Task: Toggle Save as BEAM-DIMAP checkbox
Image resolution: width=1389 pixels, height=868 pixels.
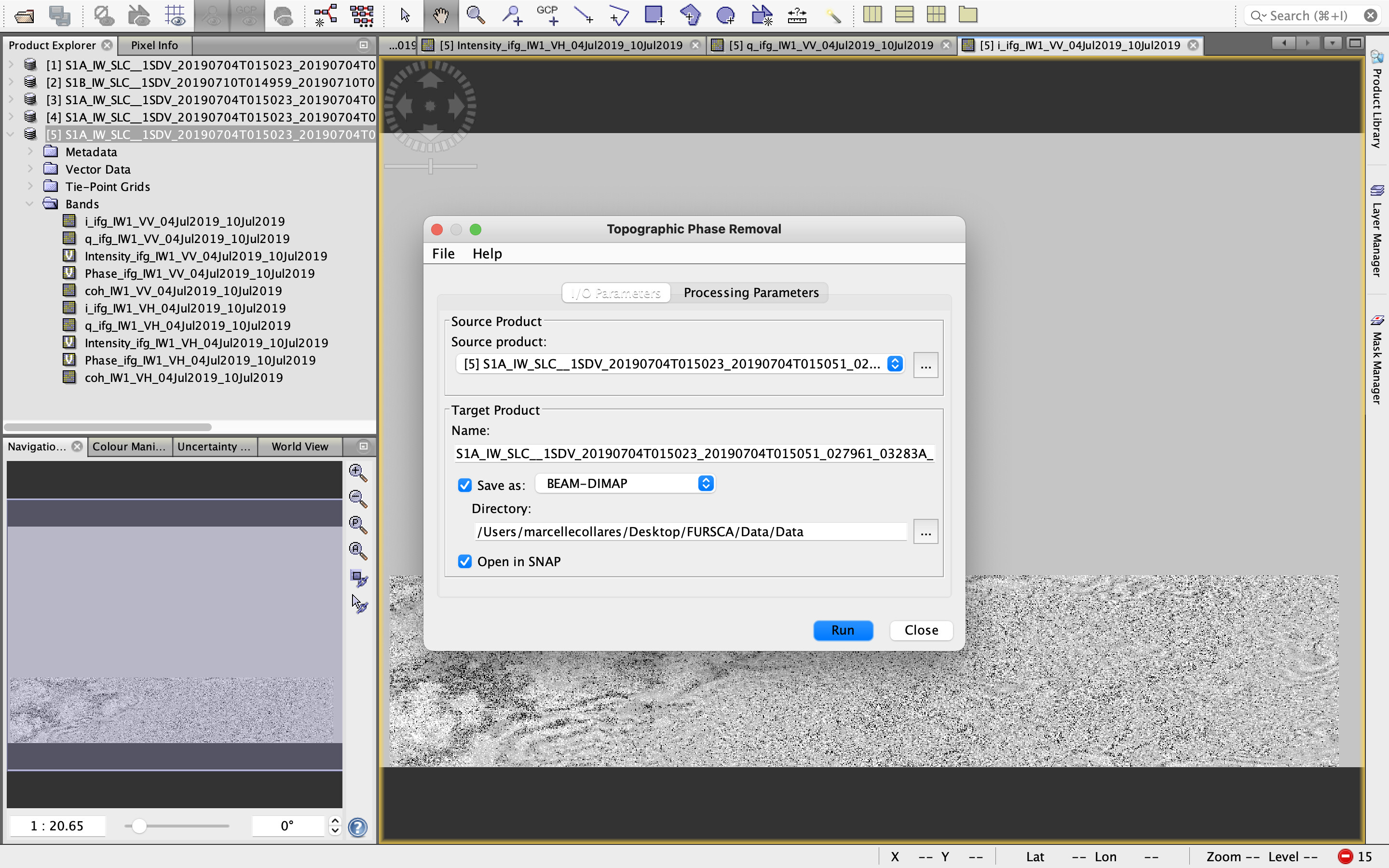Action: tap(464, 484)
